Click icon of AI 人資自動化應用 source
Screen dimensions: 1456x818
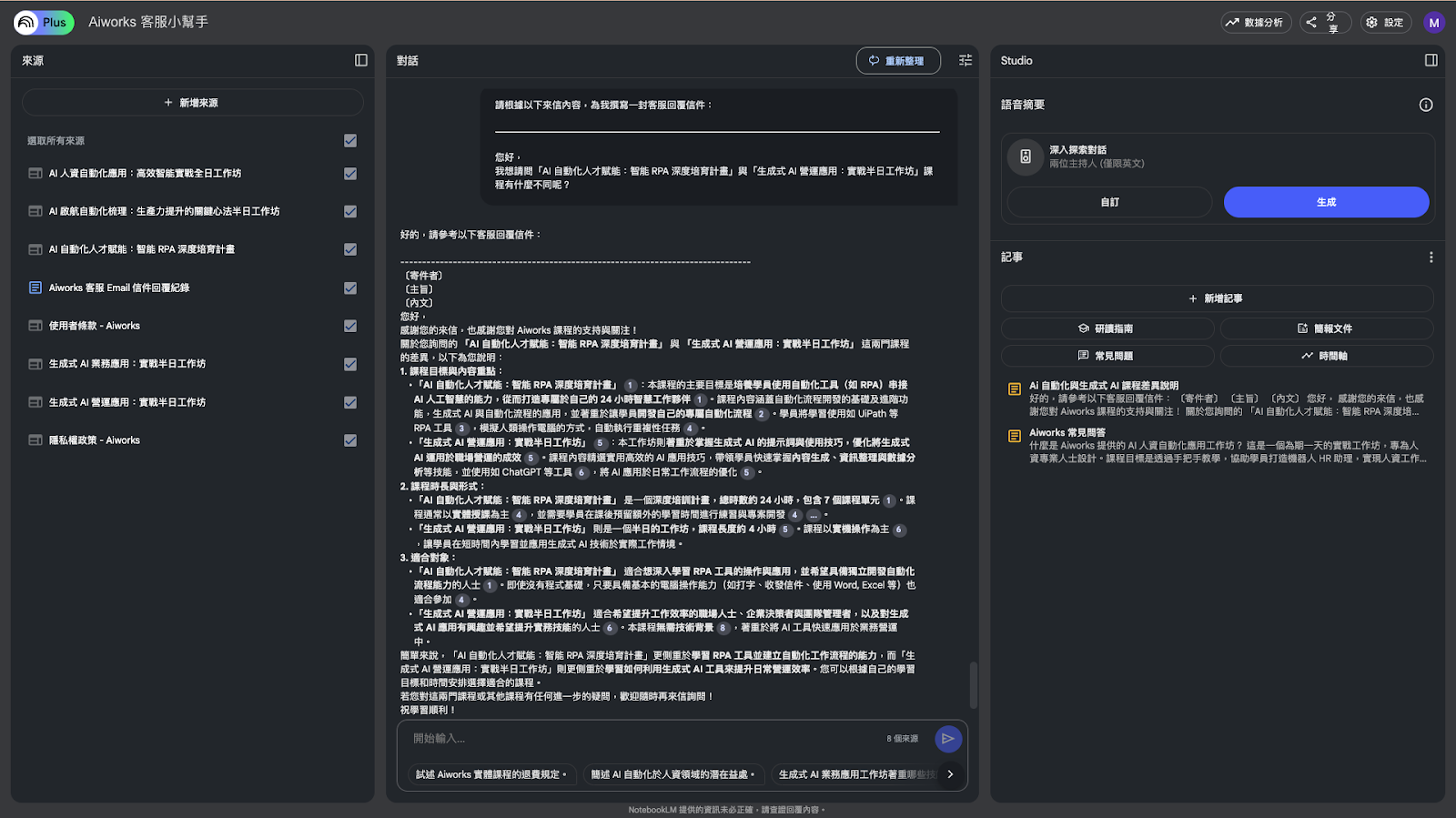(35, 173)
